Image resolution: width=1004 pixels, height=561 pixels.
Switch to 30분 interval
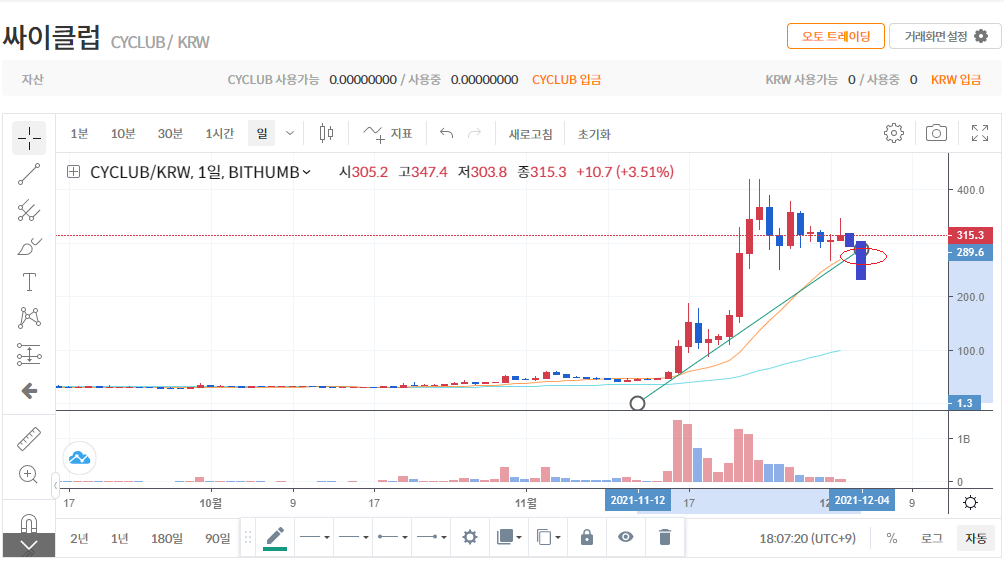click(170, 133)
